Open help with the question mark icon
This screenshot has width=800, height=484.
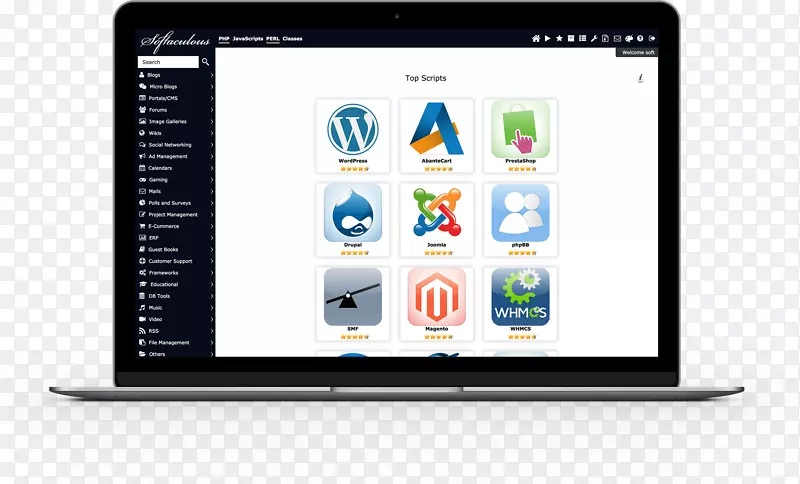(x=640, y=38)
